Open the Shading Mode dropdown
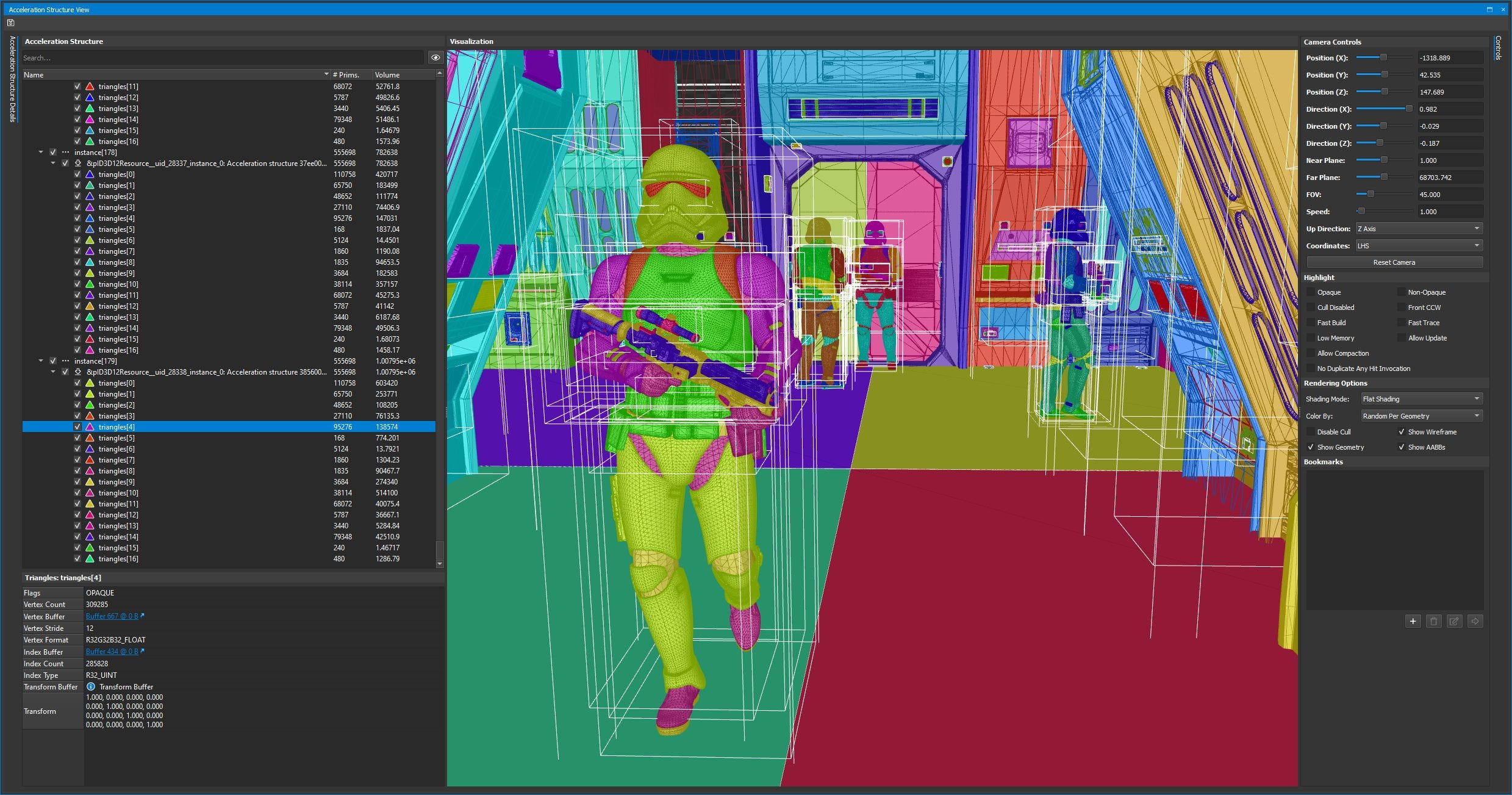 [x=1421, y=399]
